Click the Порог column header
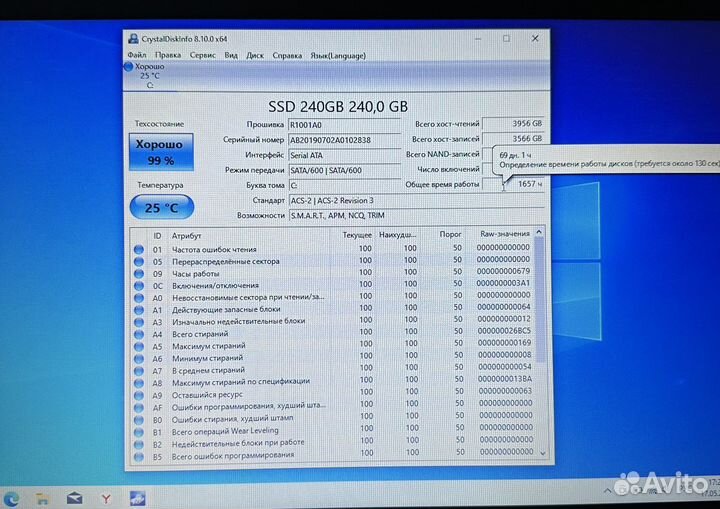 (450, 234)
